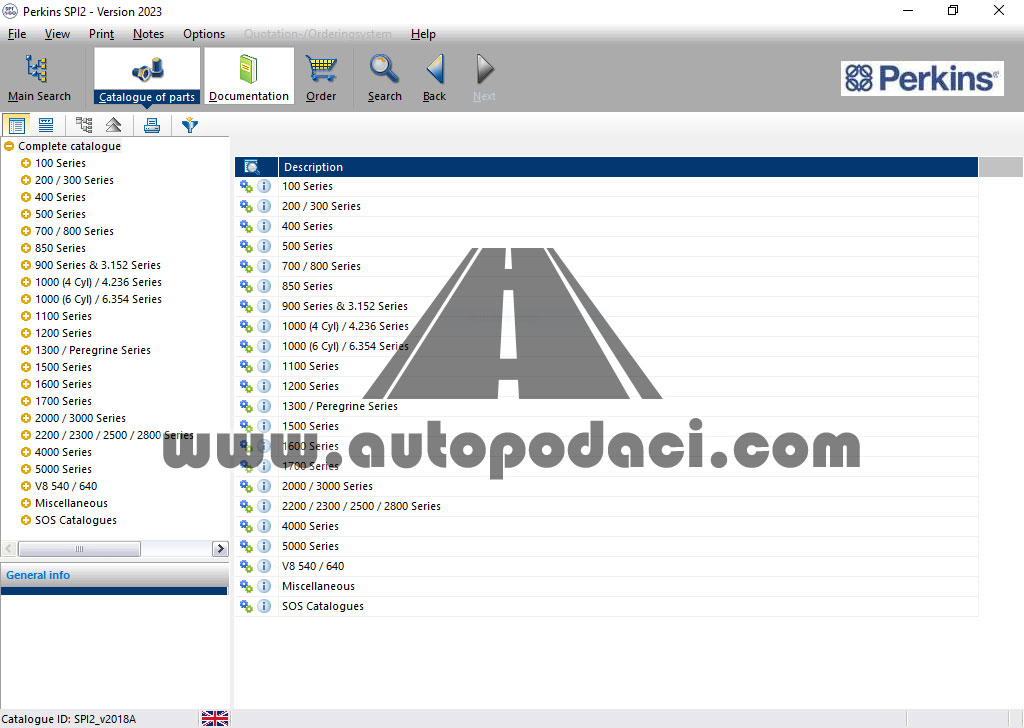This screenshot has width=1024, height=728.
Task: Expand the 1100 Series tree node
Action: pyautogui.click(x=26, y=316)
